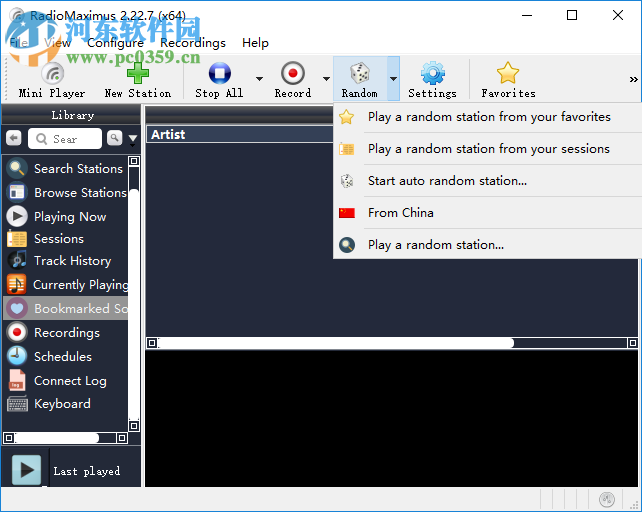Open the search options dropdown arrow
The height and width of the screenshot is (512, 642).
point(133,139)
